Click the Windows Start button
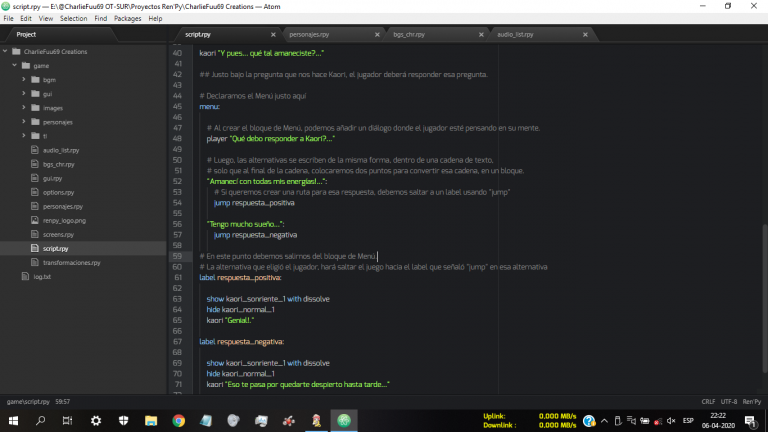Viewport: 768px width, 432px height. coord(13,420)
